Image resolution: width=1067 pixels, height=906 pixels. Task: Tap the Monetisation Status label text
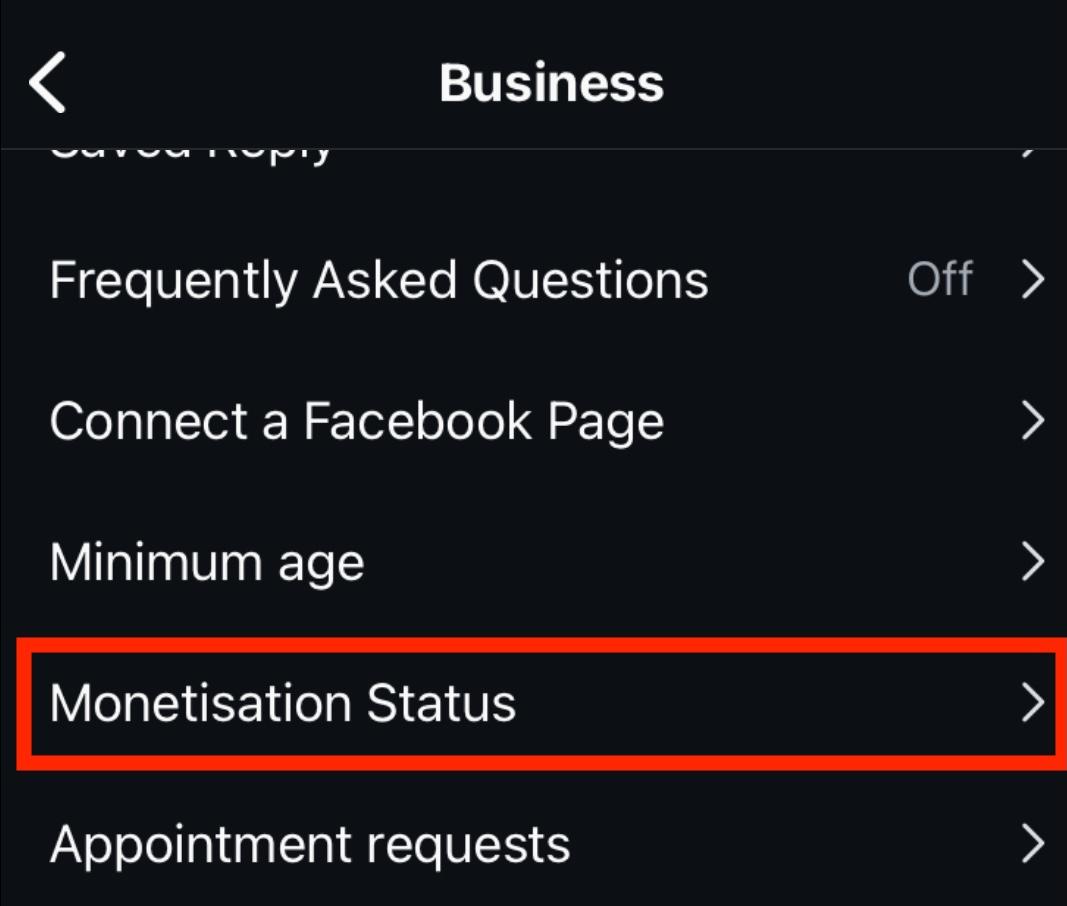tap(283, 703)
